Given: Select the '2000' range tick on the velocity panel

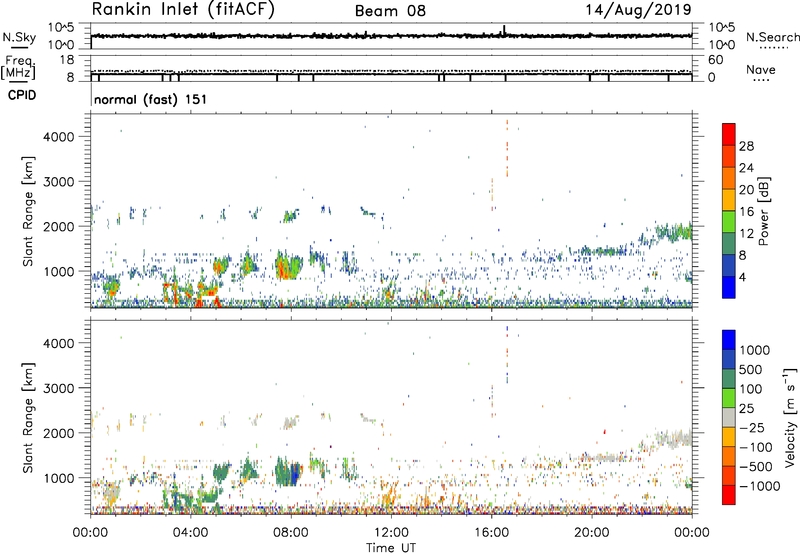Looking at the screenshot, I should (x=59, y=433).
